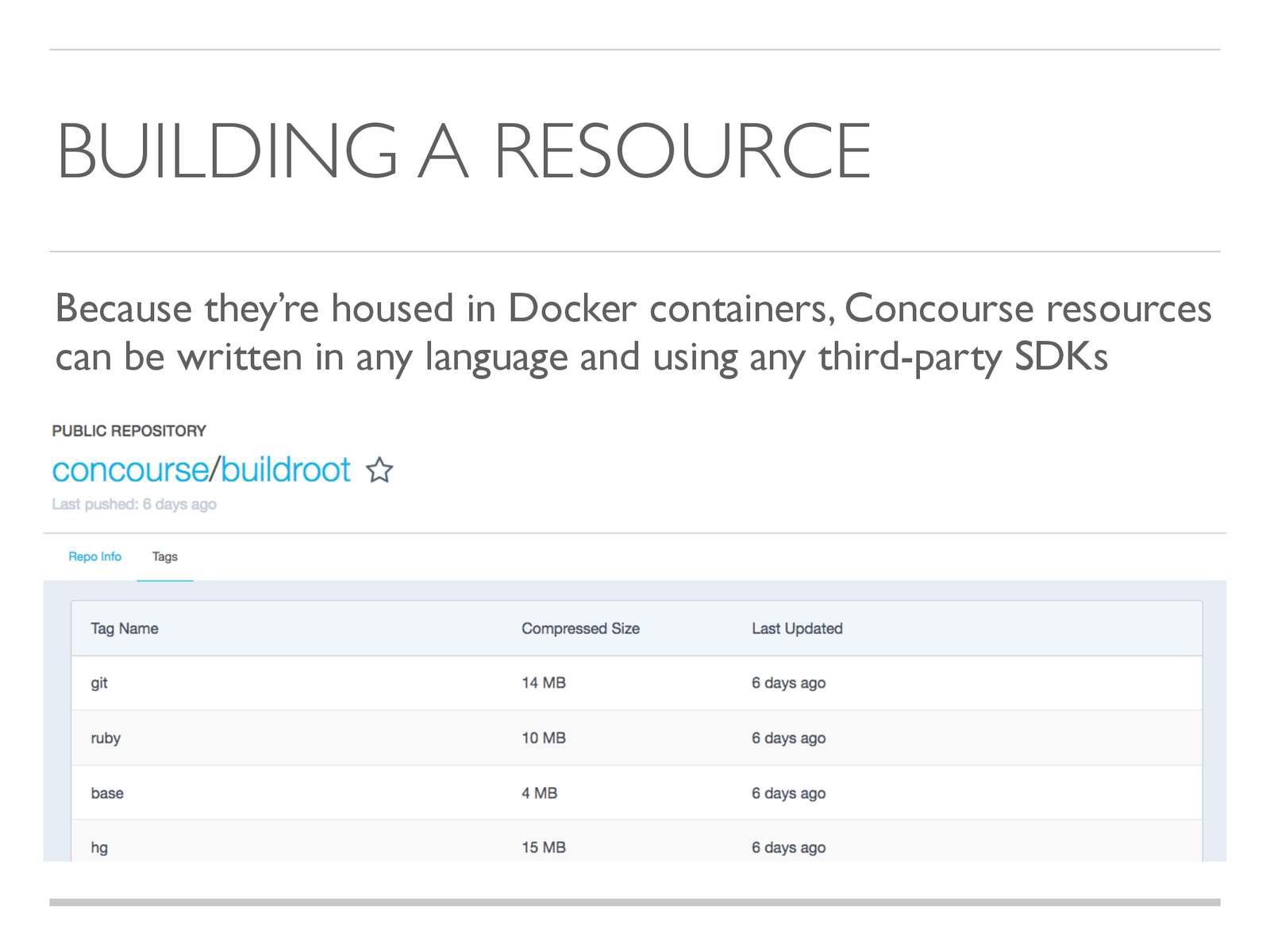Select the ruby tag name
This screenshot has width=1270, height=952.
(x=106, y=739)
